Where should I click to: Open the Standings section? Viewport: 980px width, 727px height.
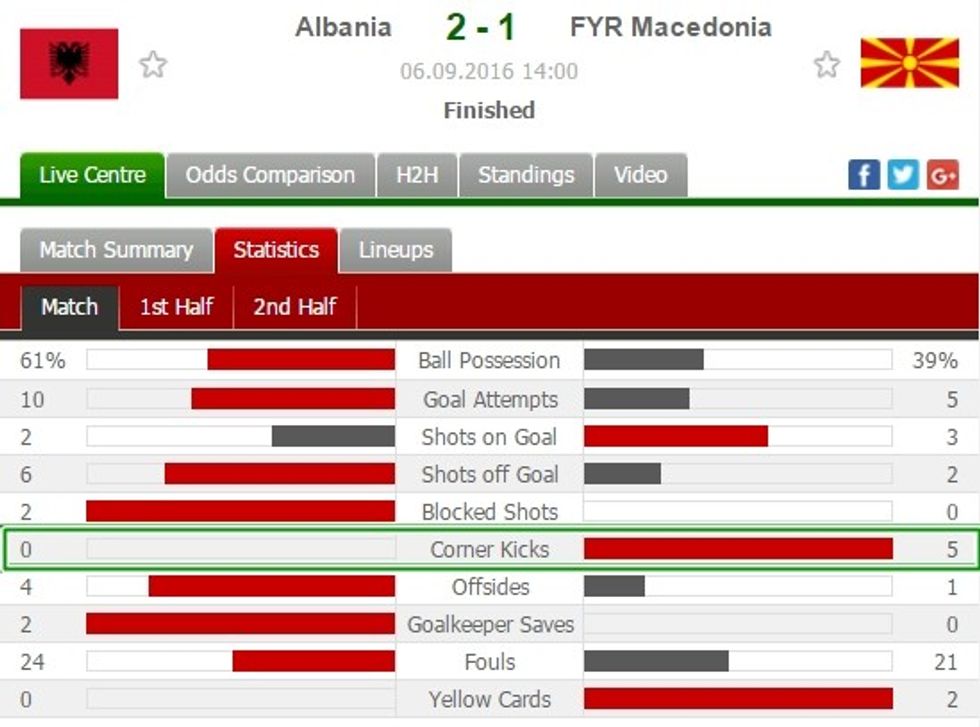tap(526, 175)
